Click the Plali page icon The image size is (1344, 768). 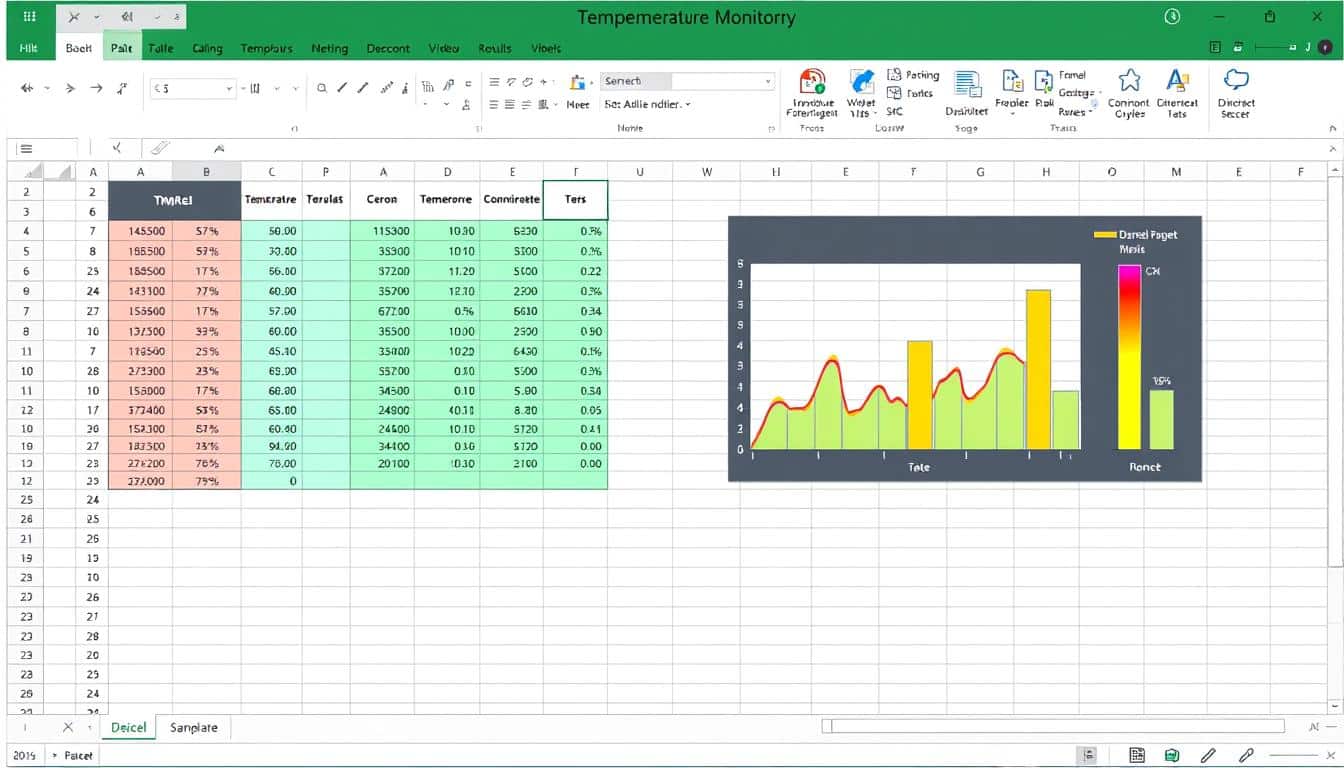point(1043,82)
